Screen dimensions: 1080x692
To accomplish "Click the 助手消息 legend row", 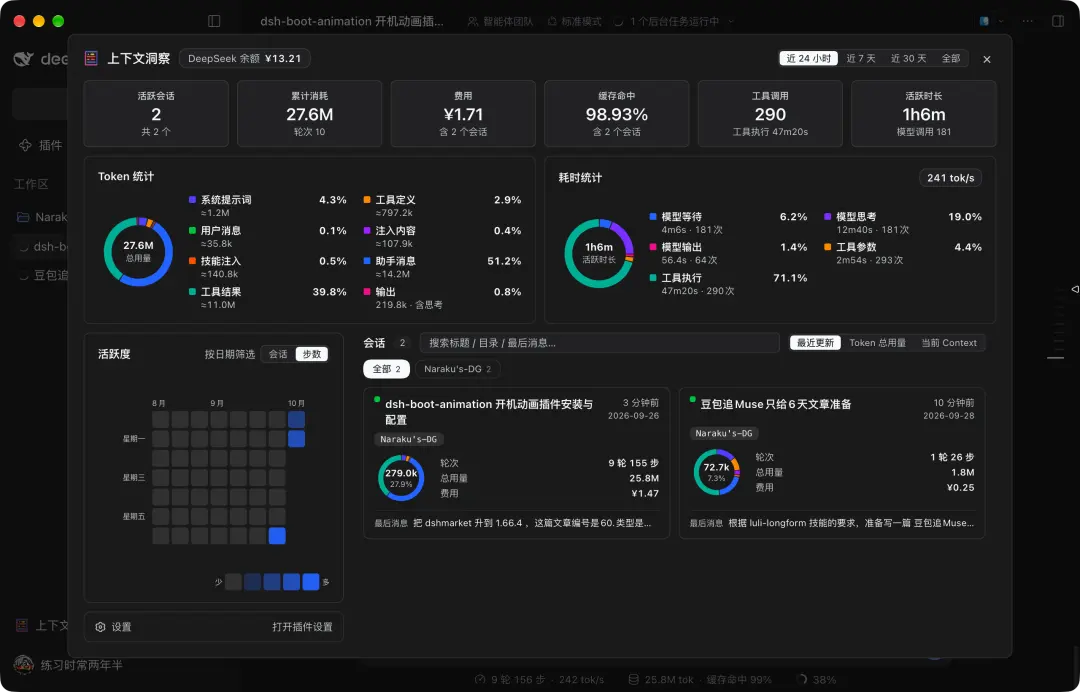I will click(442, 267).
